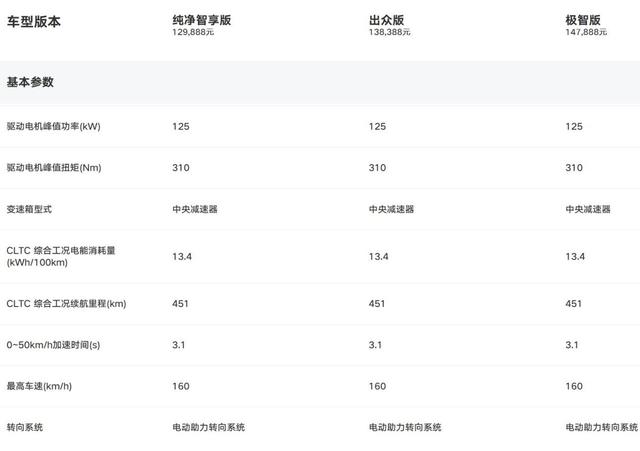Screen dimensions: 640x451
Task: Select the 驱动电机峰值功率(kW) row label
Action: coord(53,127)
